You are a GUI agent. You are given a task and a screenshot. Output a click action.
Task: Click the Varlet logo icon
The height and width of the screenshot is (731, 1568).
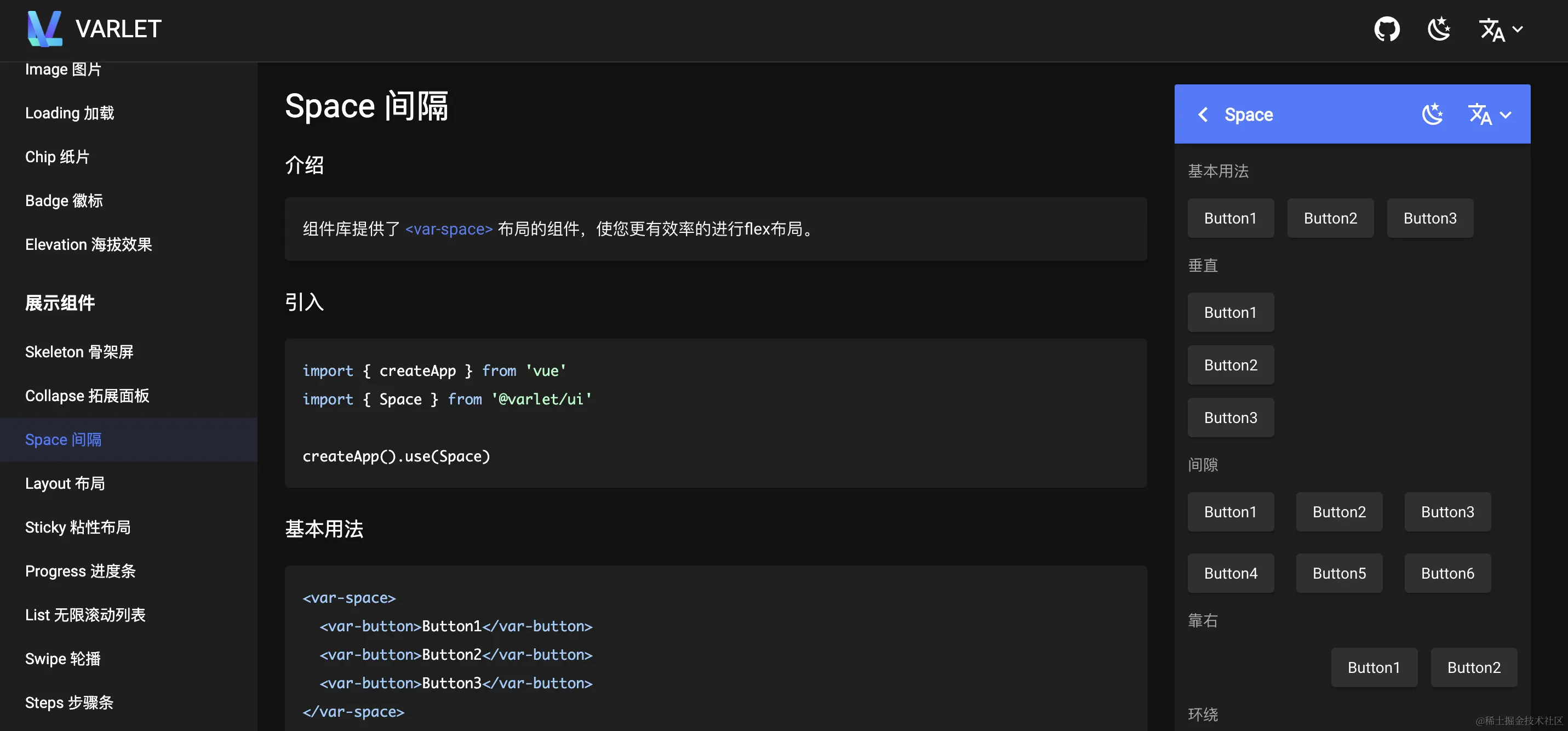[44, 28]
